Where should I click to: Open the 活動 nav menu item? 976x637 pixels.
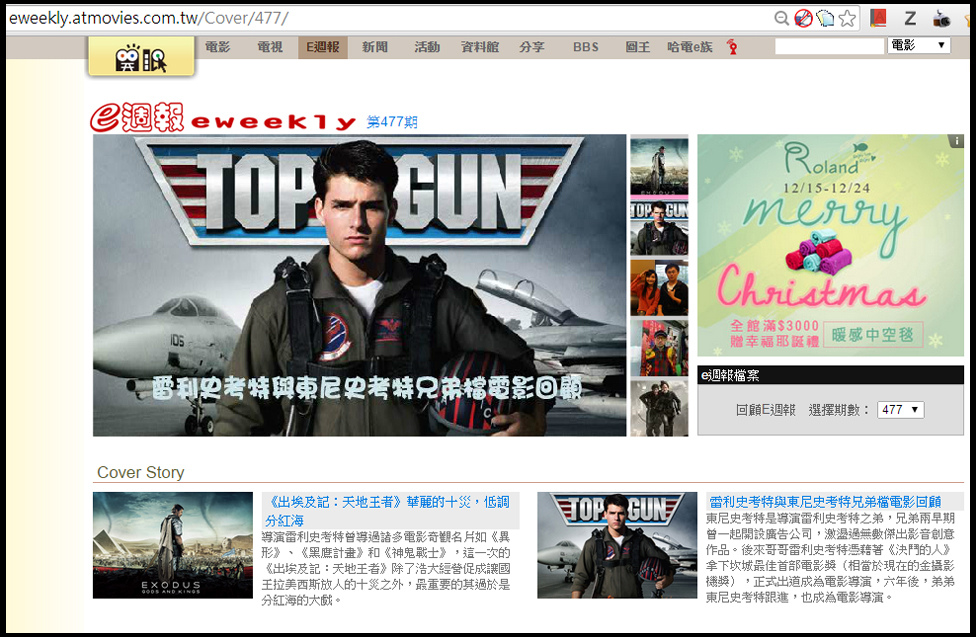[427, 47]
